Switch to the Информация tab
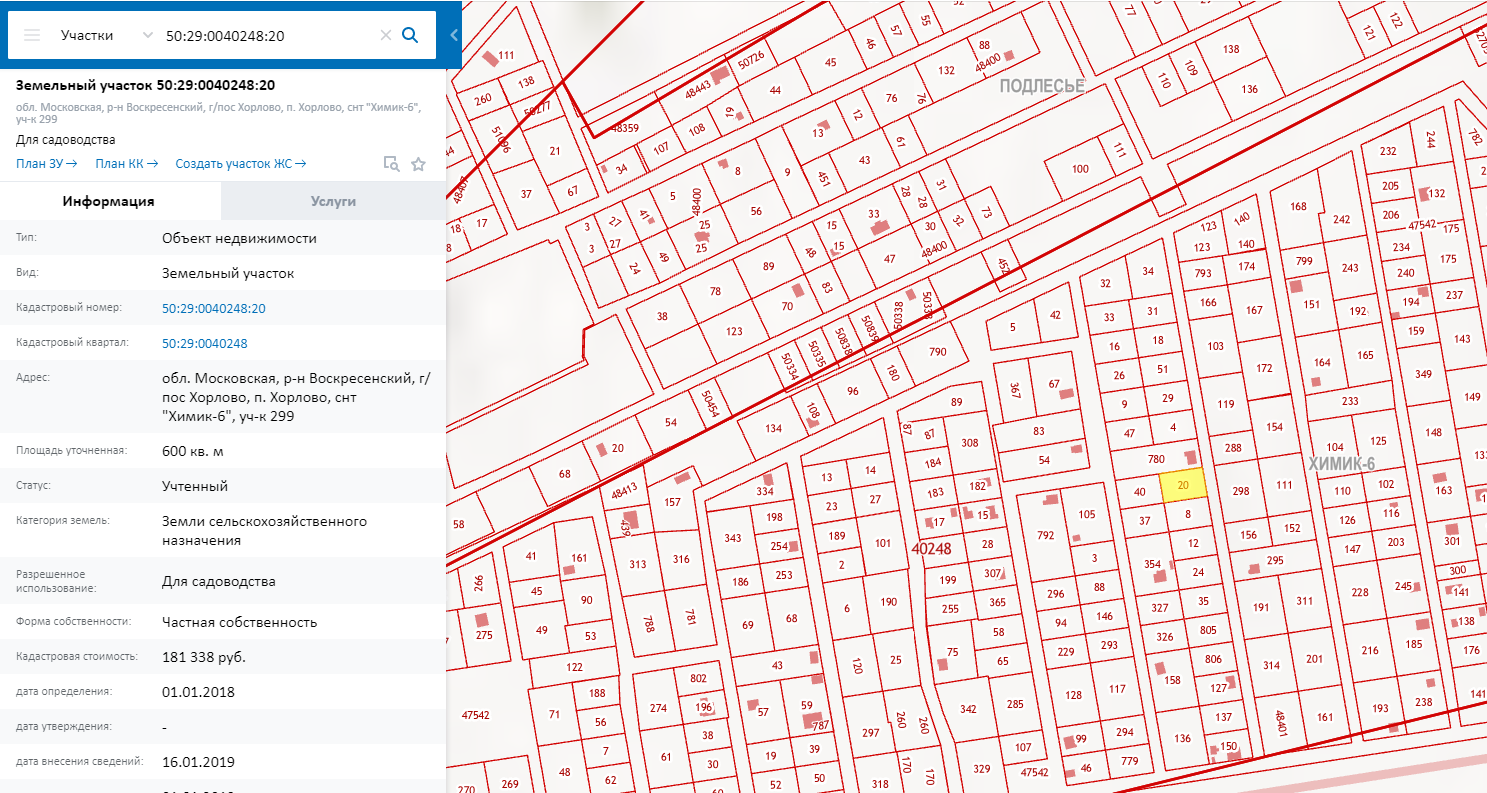Image resolution: width=1487 pixels, height=793 pixels. pyautogui.click(x=108, y=201)
